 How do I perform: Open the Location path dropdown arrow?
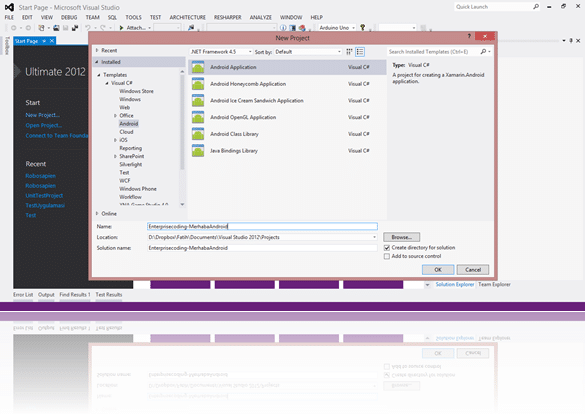(374, 237)
